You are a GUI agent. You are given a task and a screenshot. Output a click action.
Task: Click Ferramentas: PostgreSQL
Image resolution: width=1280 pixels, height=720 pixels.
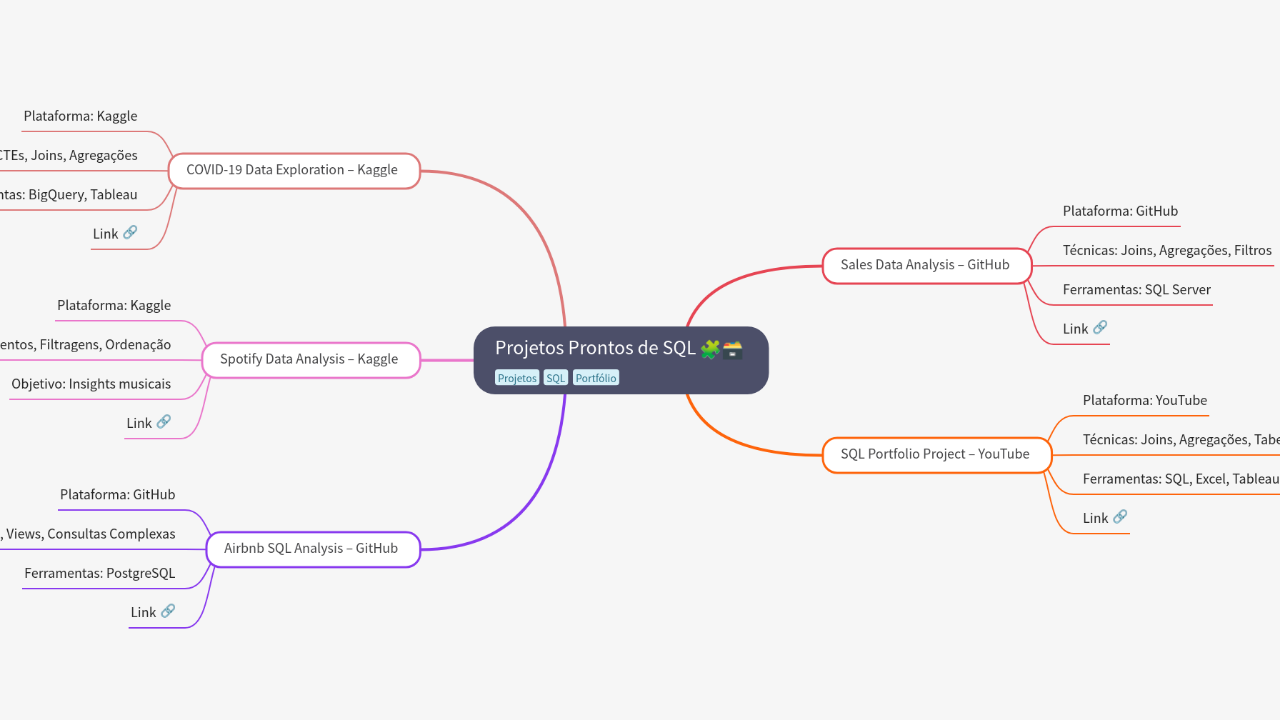click(x=100, y=573)
